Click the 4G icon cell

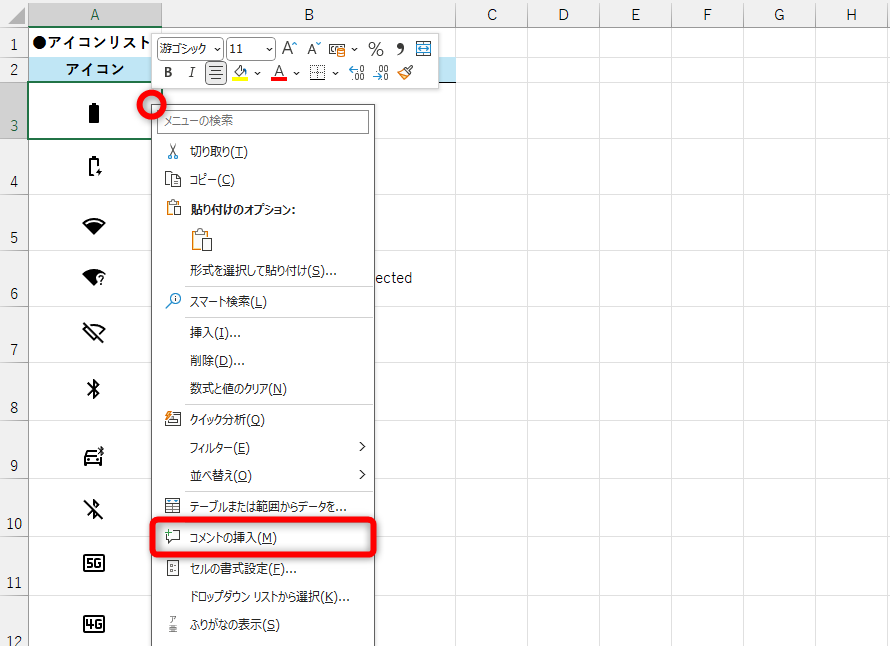[94, 624]
